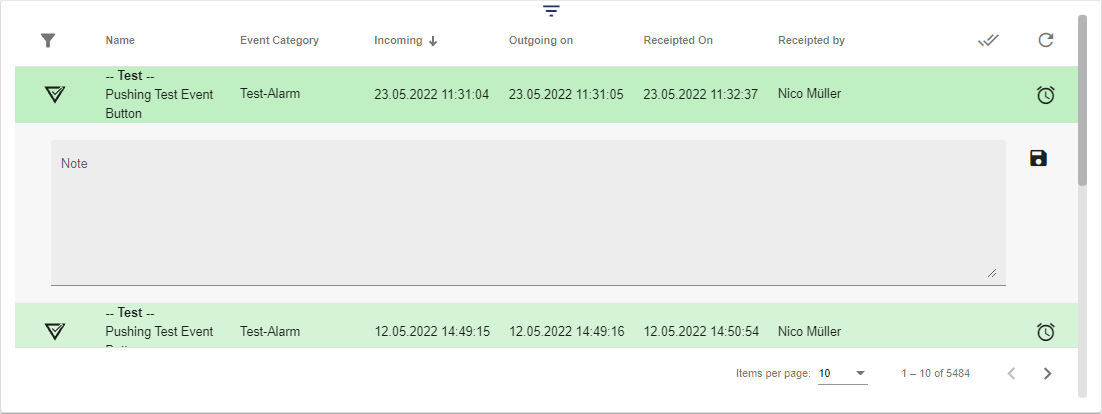This screenshot has width=1102, height=414.
Task: Click alarm clock icon for 23.05.2022 event
Action: (1045, 95)
